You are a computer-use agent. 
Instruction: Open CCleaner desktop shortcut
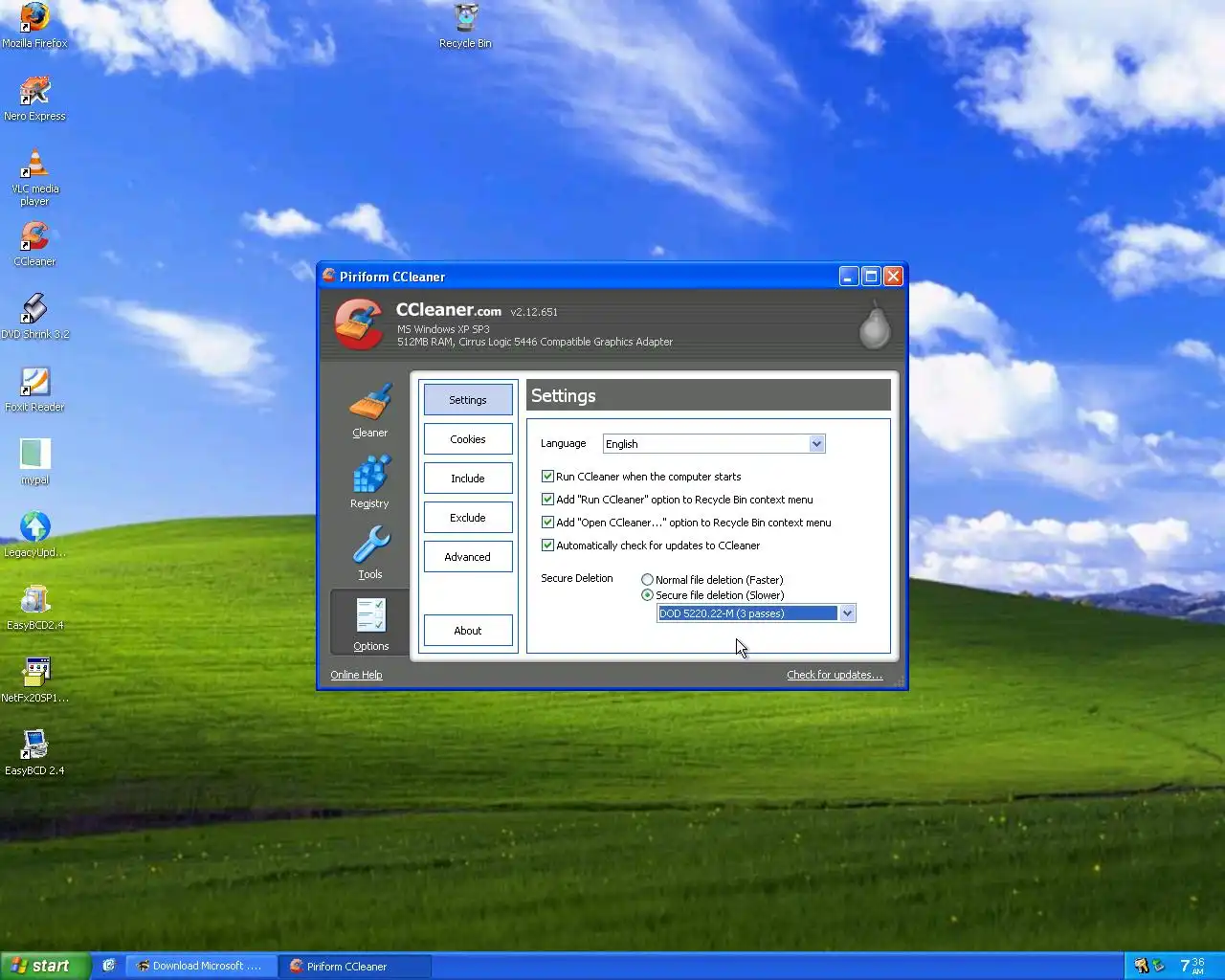tap(34, 244)
